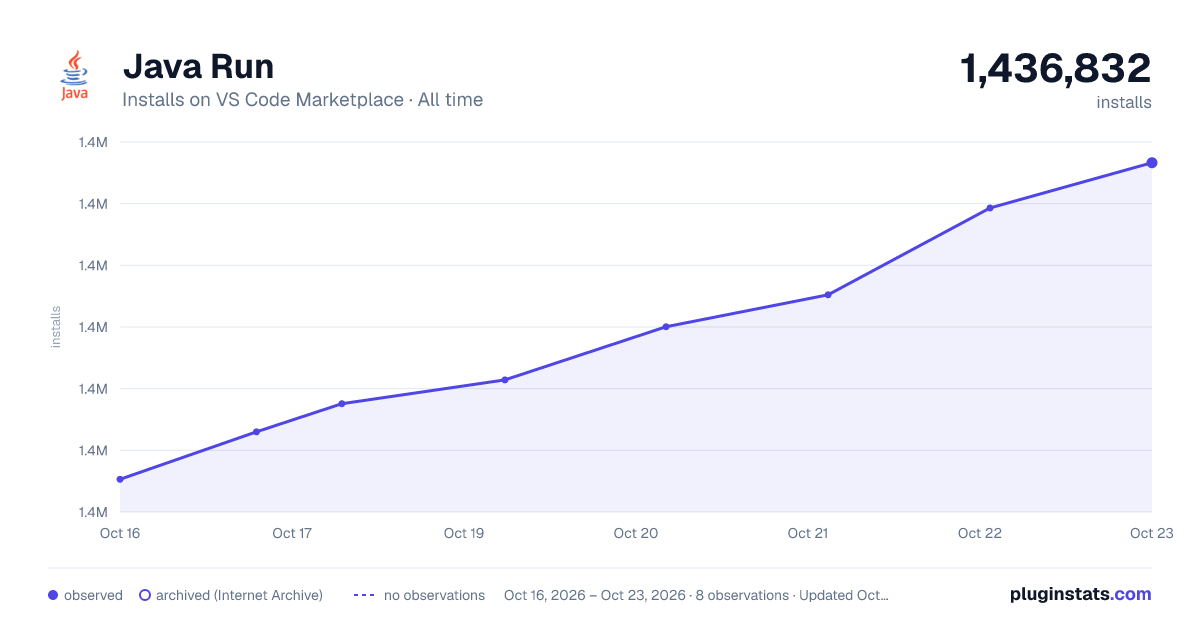Click the Oct 22 x-axis label

980,533
